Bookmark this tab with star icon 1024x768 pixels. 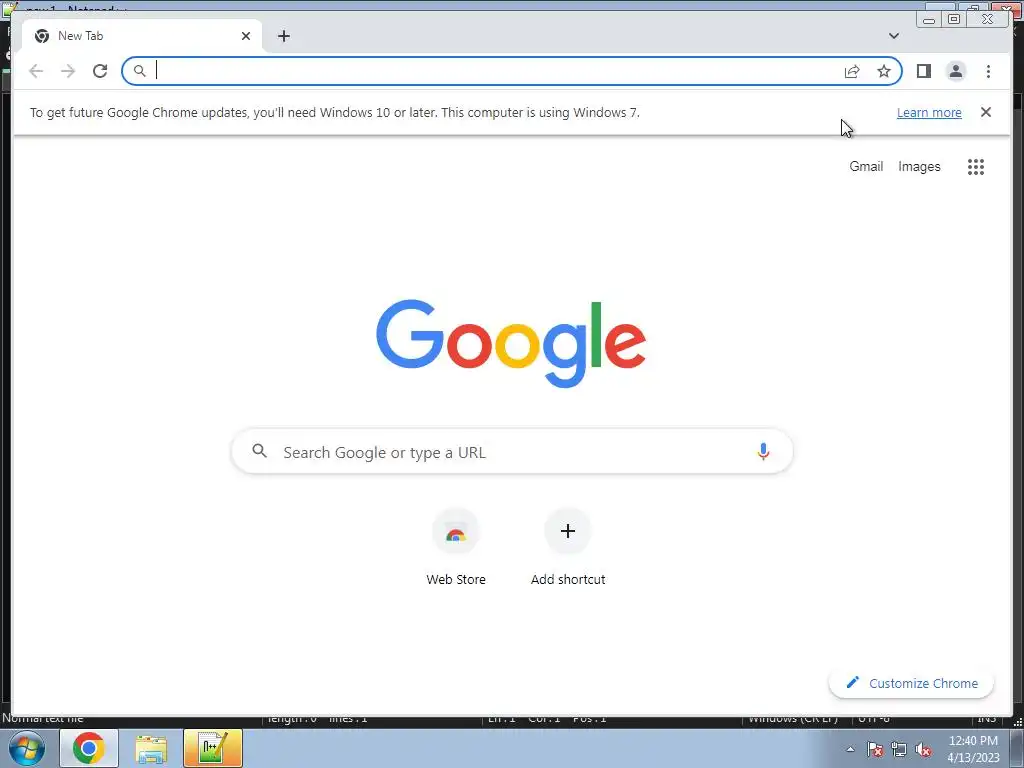(x=884, y=71)
